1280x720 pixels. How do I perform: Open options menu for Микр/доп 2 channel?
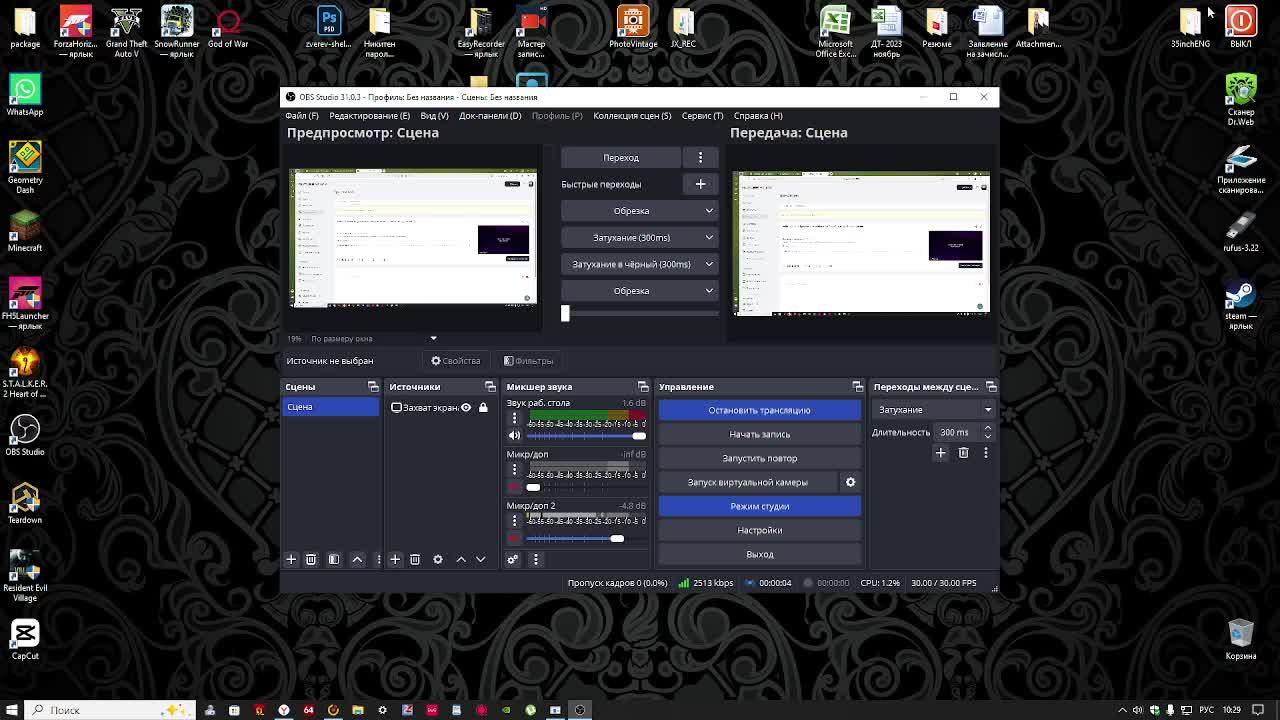click(x=514, y=521)
